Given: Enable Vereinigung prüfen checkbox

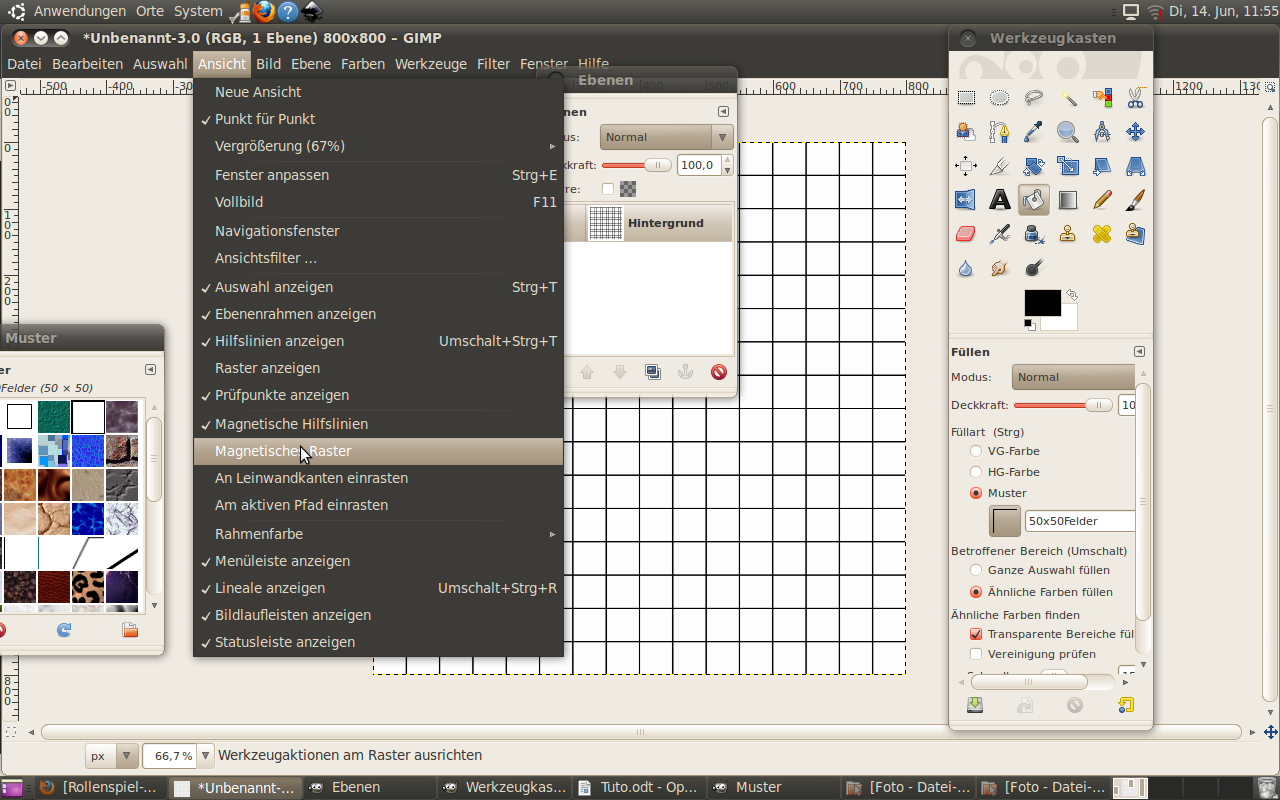Looking at the screenshot, I should pyautogui.click(x=976, y=654).
